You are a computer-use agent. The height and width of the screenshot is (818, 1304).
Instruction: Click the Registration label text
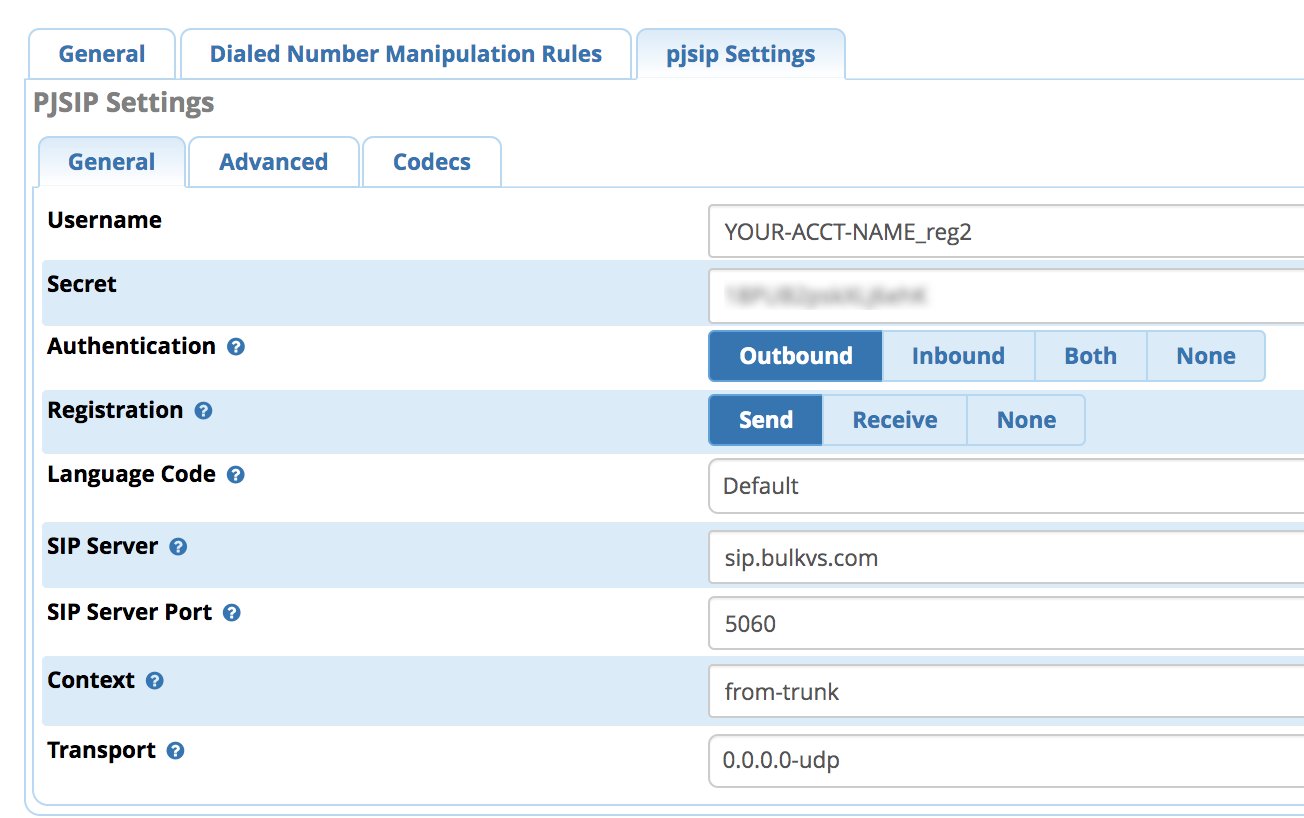pos(115,411)
